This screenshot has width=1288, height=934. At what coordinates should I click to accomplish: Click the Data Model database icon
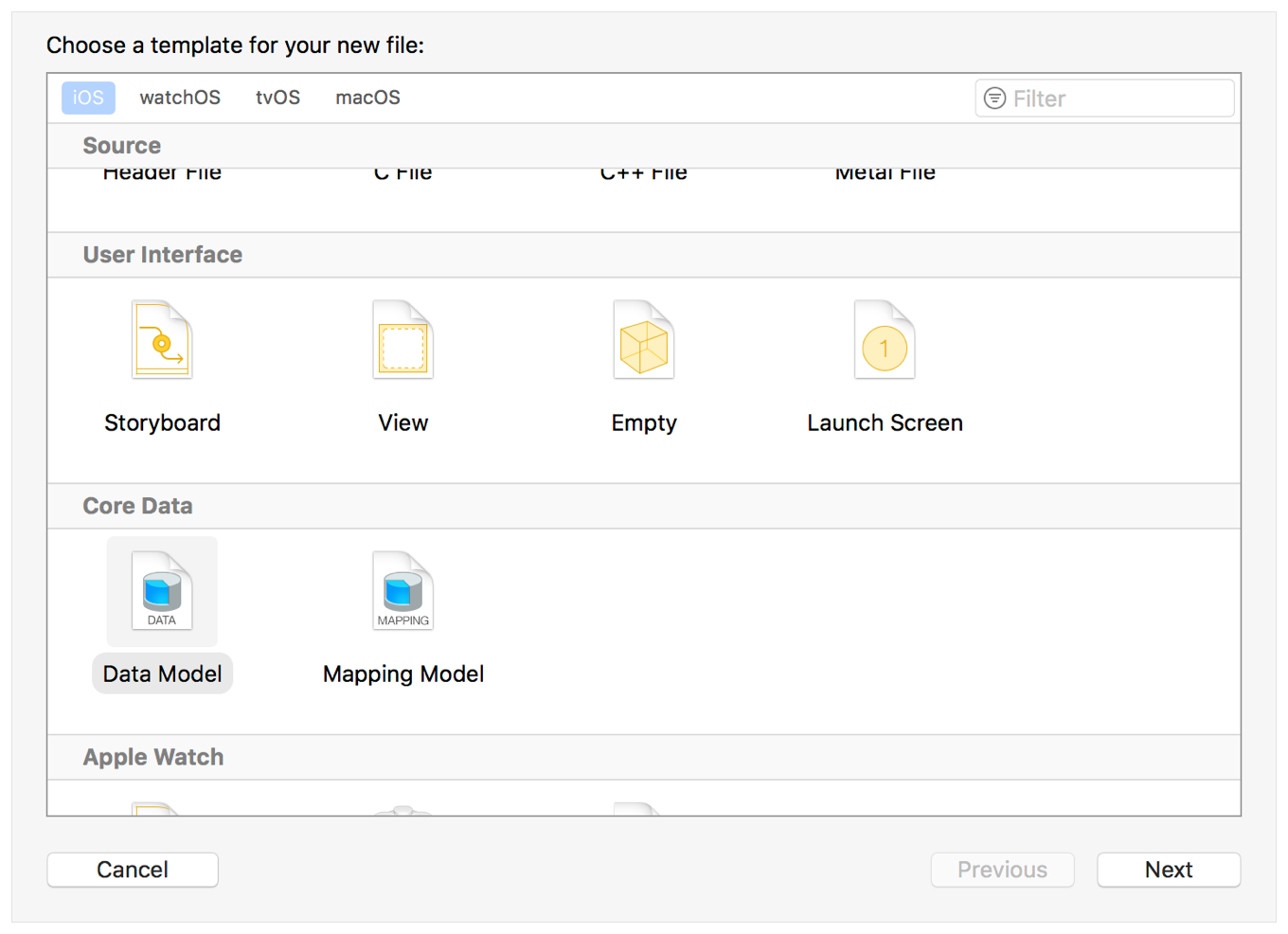pos(162,591)
